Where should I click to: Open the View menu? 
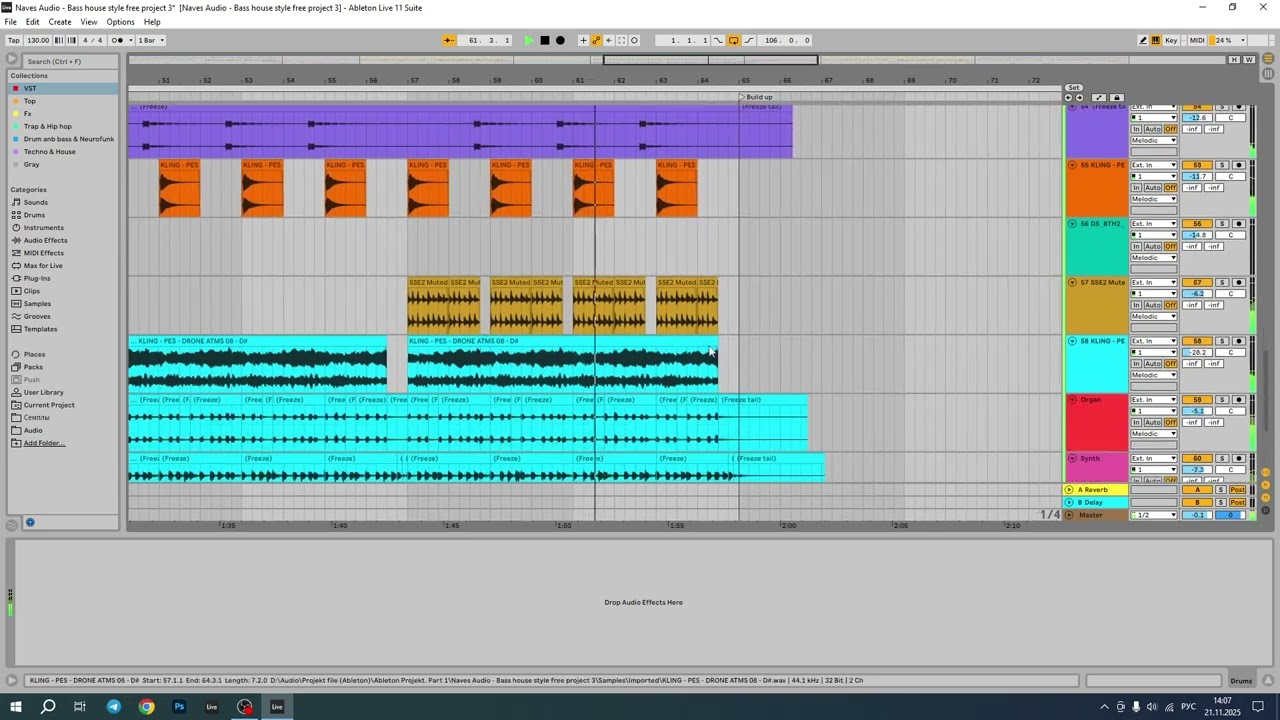pos(89,22)
